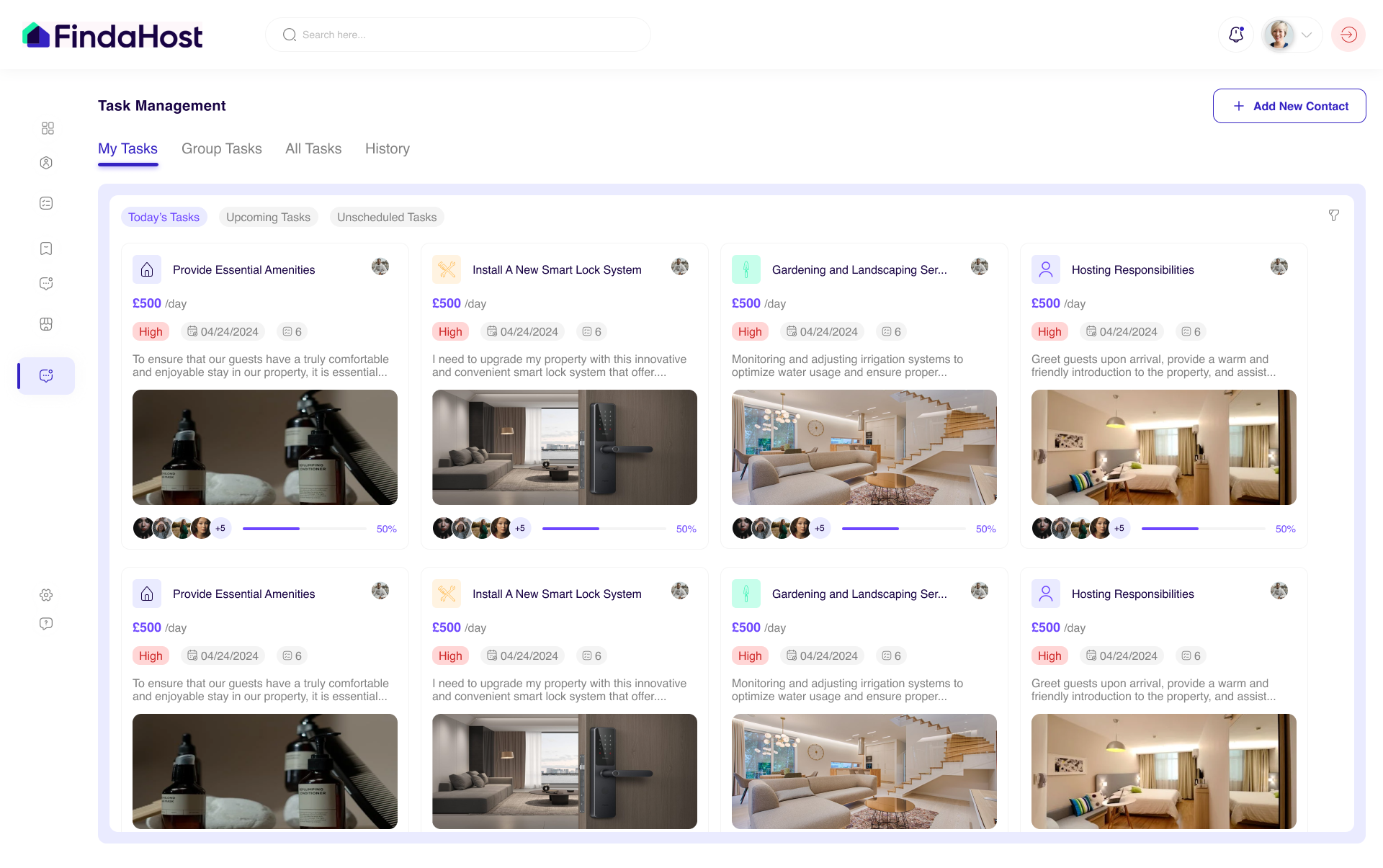Click the Unscheduled Tasks filter toggle
1383x868 pixels.
coord(385,217)
